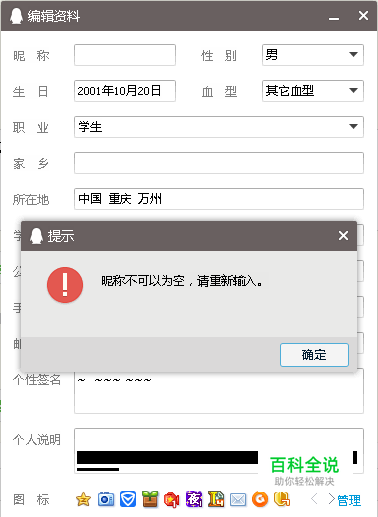Viewport: 378px width, 517px height.
Task: Show previous icons with left arrow
Action: click(x=314, y=499)
